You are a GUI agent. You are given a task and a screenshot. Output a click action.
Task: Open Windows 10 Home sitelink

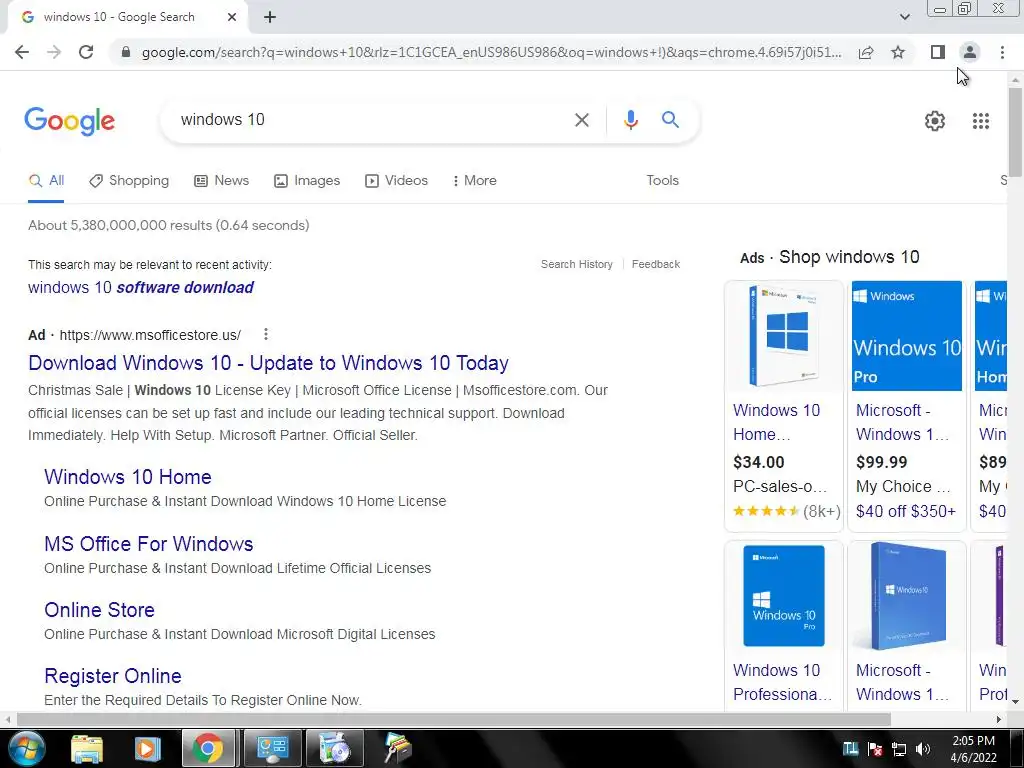pyautogui.click(x=128, y=477)
